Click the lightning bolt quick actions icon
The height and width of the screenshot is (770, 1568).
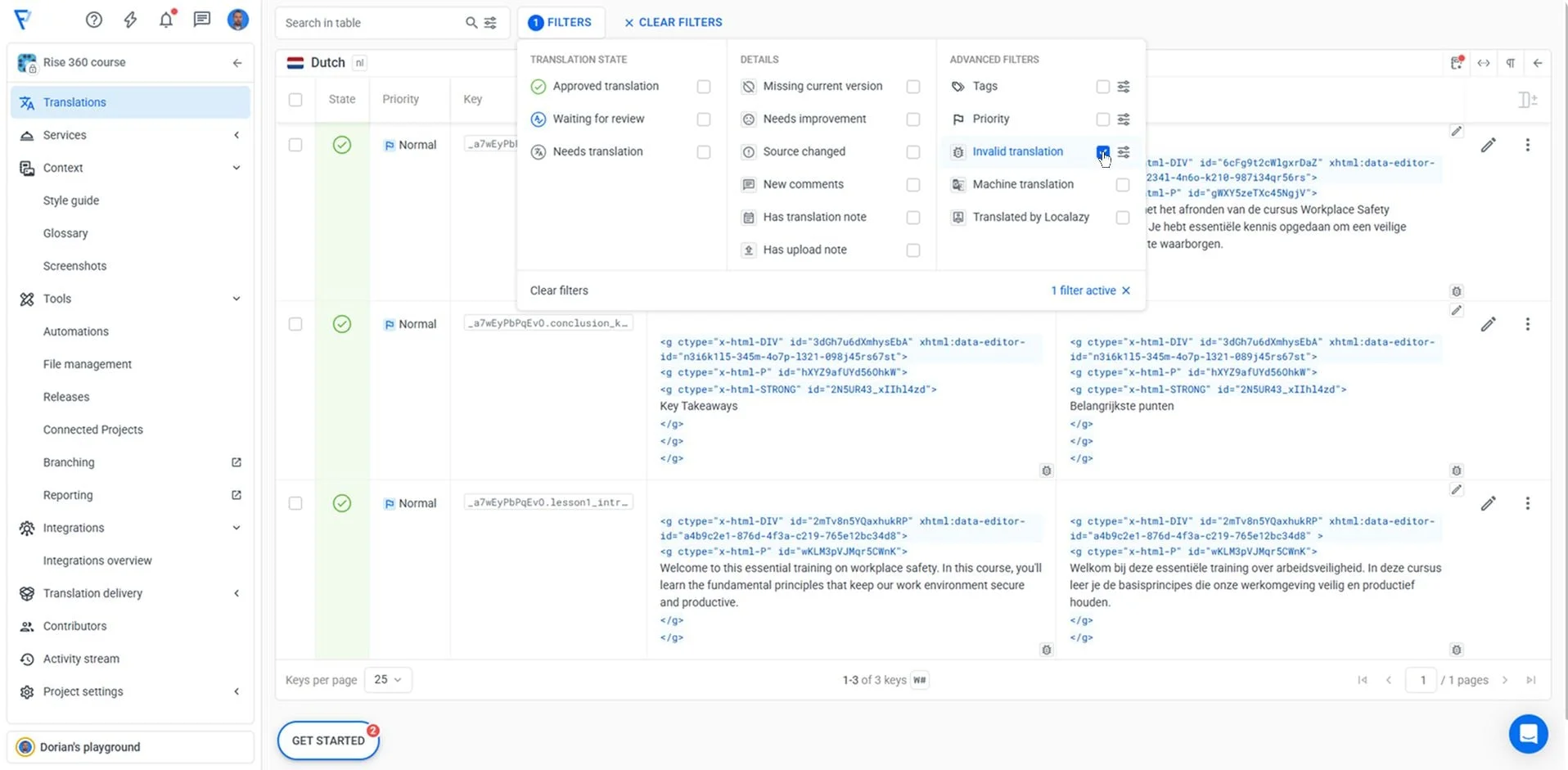130,20
